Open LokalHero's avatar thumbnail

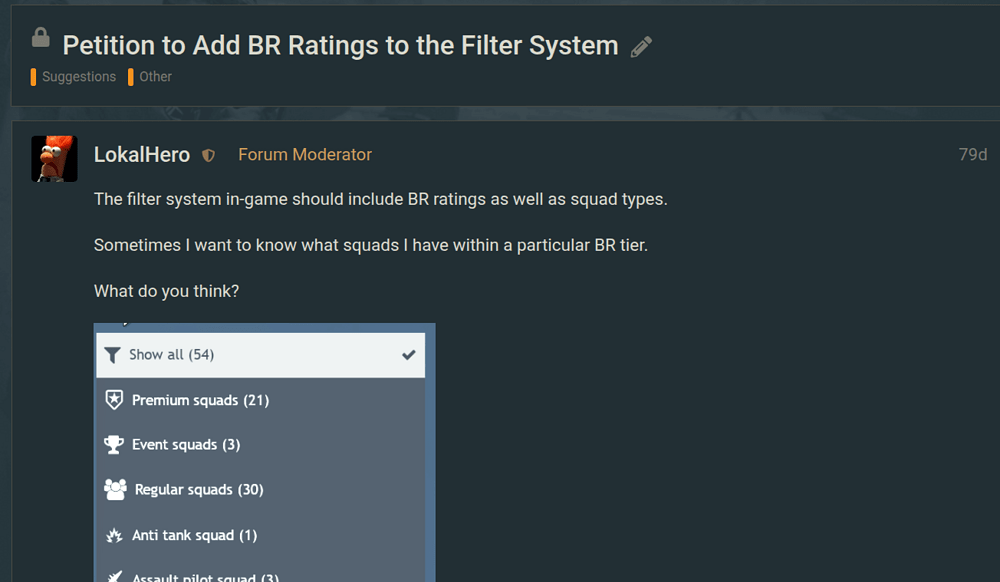tap(54, 158)
